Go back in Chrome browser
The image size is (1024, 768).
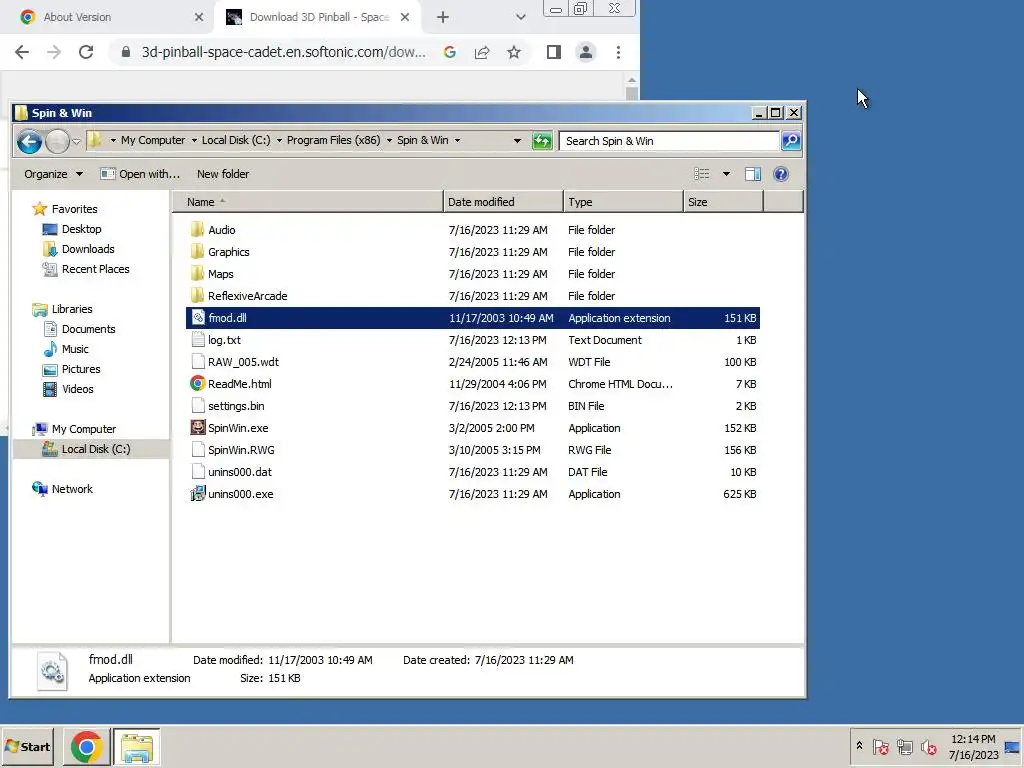coord(22,52)
